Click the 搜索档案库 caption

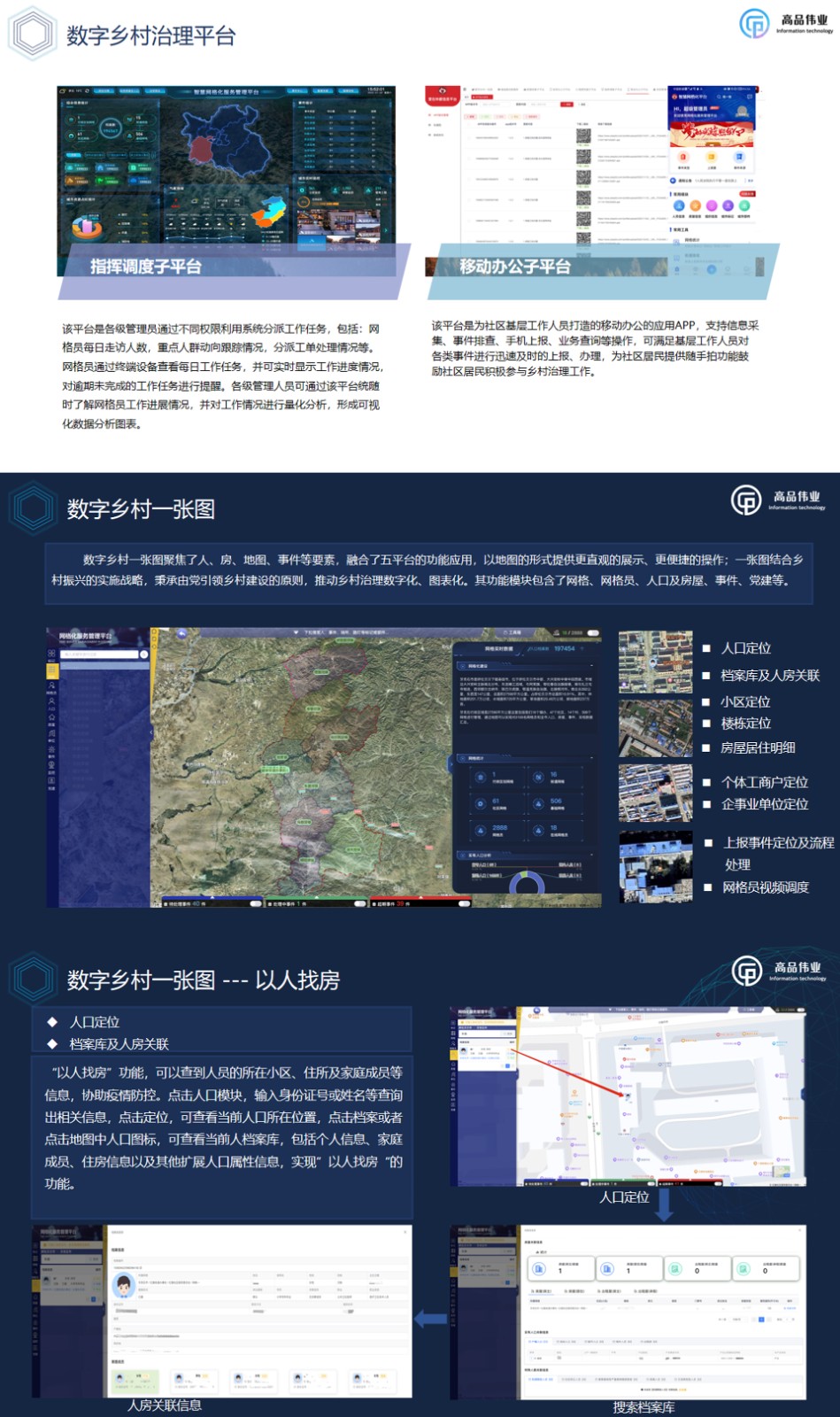[643, 1407]
